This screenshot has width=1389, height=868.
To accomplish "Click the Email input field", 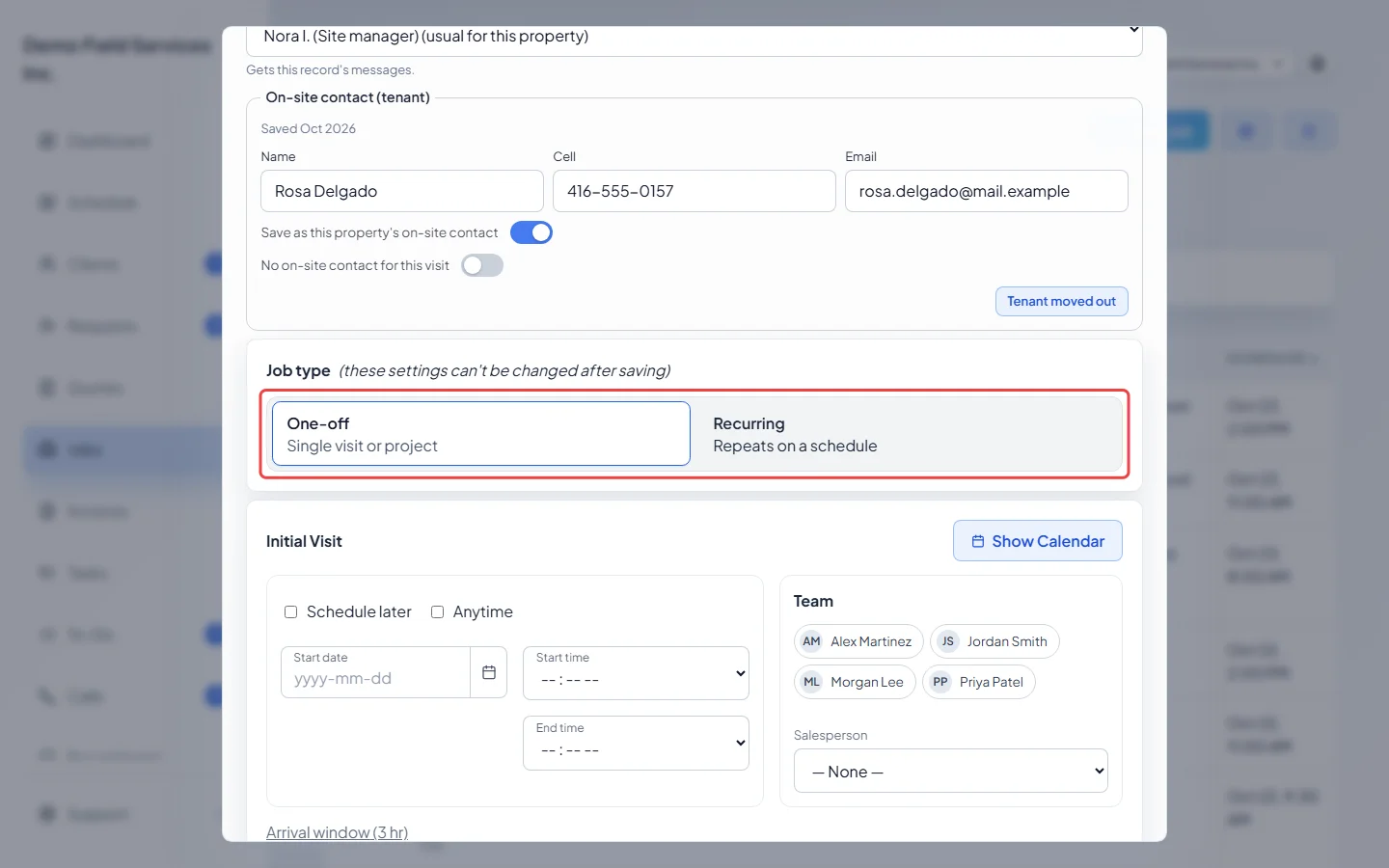I will (x=987, y=191).
